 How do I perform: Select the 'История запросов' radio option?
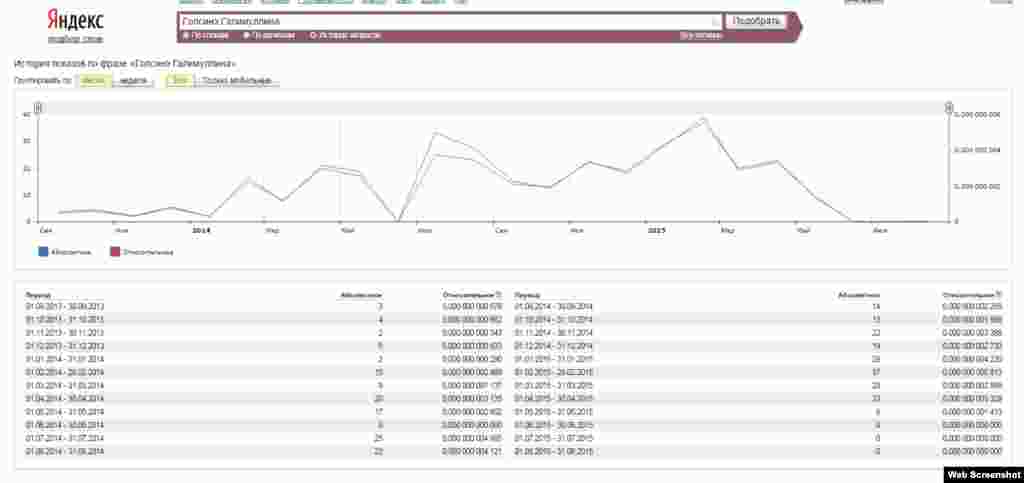click(313, 36)
